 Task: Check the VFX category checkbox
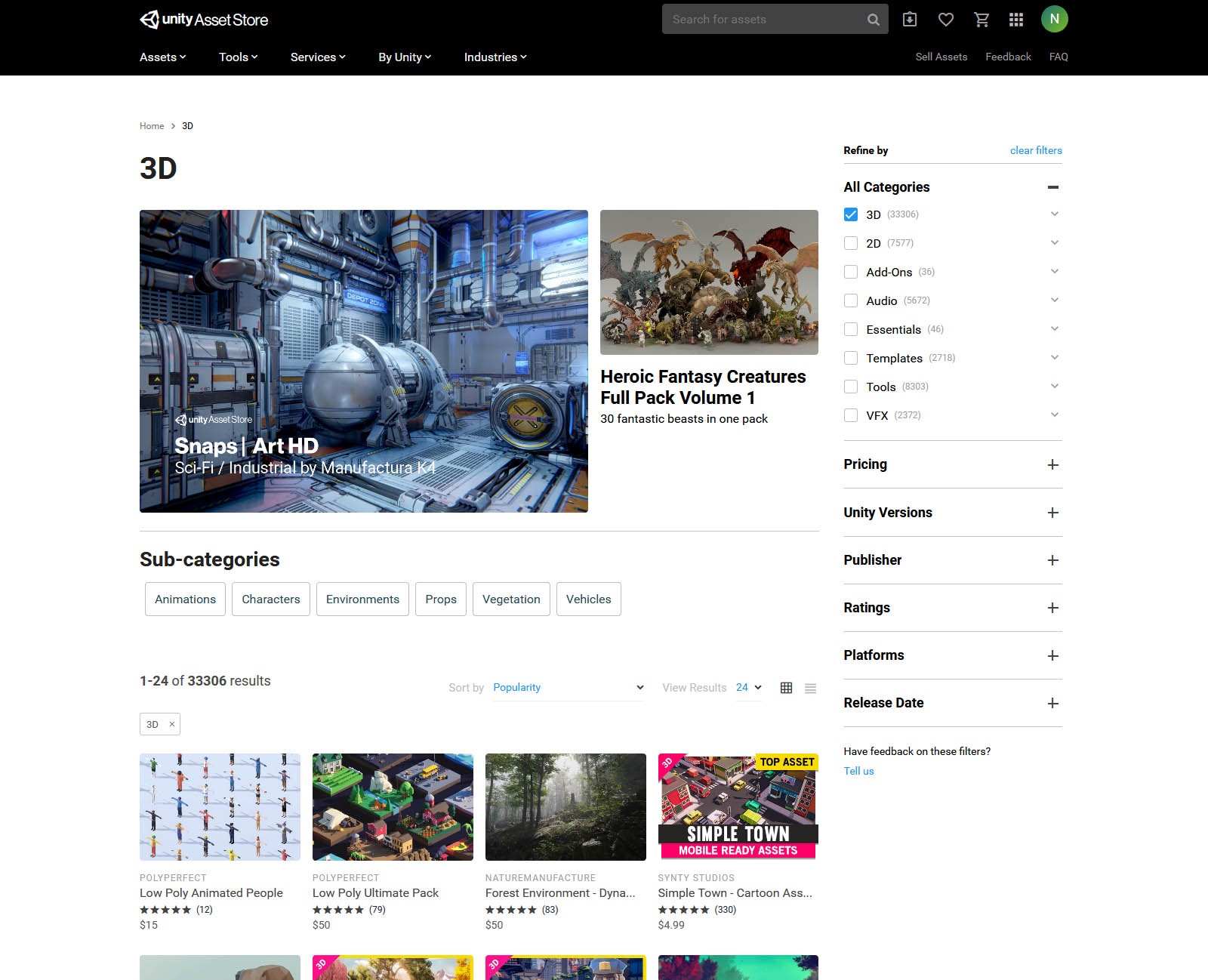tap(851, 415)
